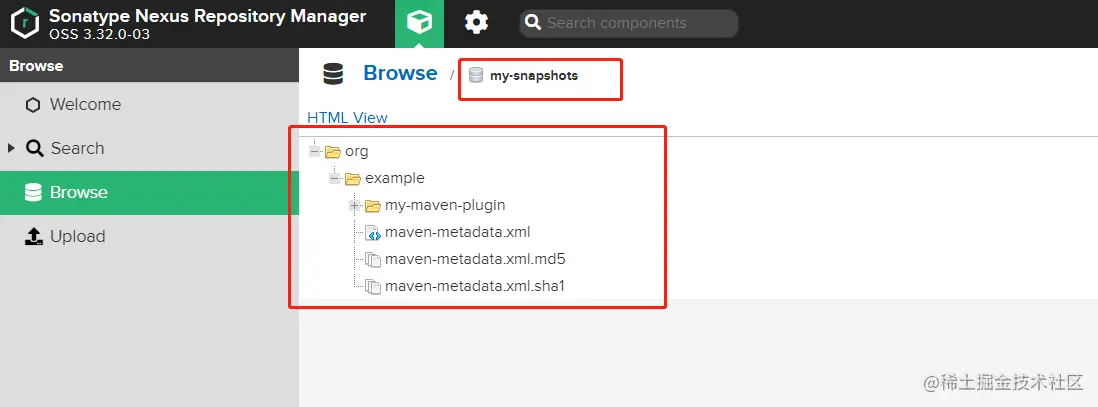Click the Browse database icon beside heading
This screenshot has height=407, width=1098.
[x=333, y=74]
